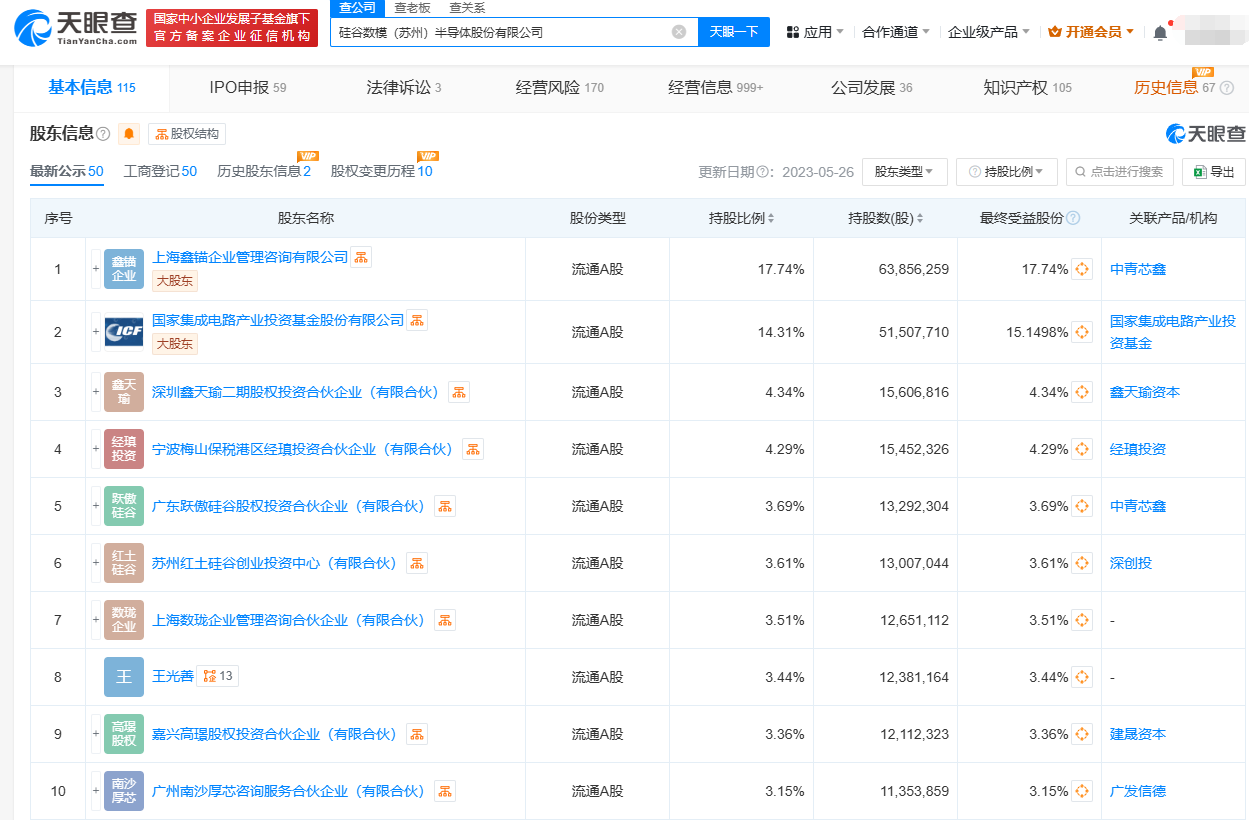Click help icon next to 最终受益股份 header
Screen dimensions: 1249x820
tap(1073, 218)
